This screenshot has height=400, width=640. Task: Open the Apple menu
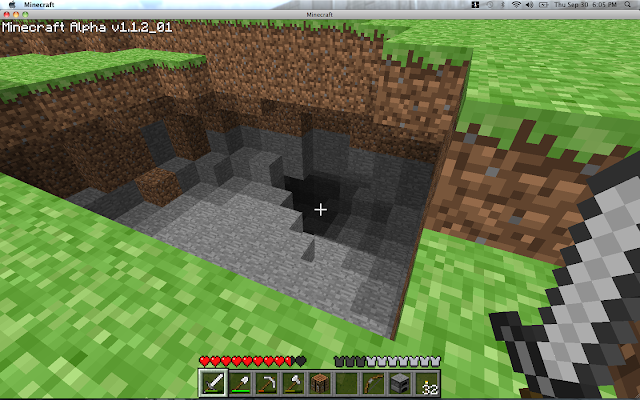(12, 4)
